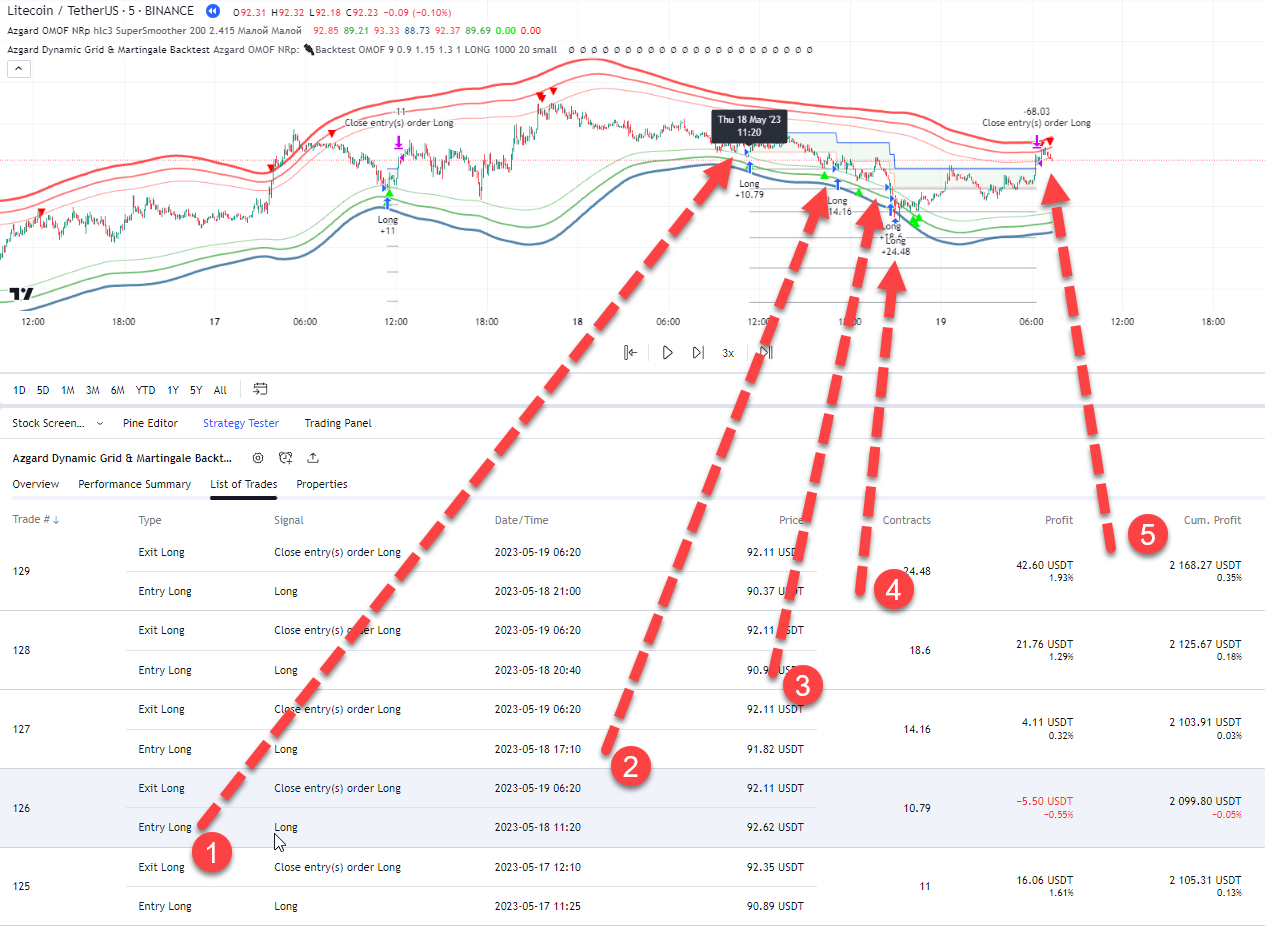Select the List of Trades tab

244,484
